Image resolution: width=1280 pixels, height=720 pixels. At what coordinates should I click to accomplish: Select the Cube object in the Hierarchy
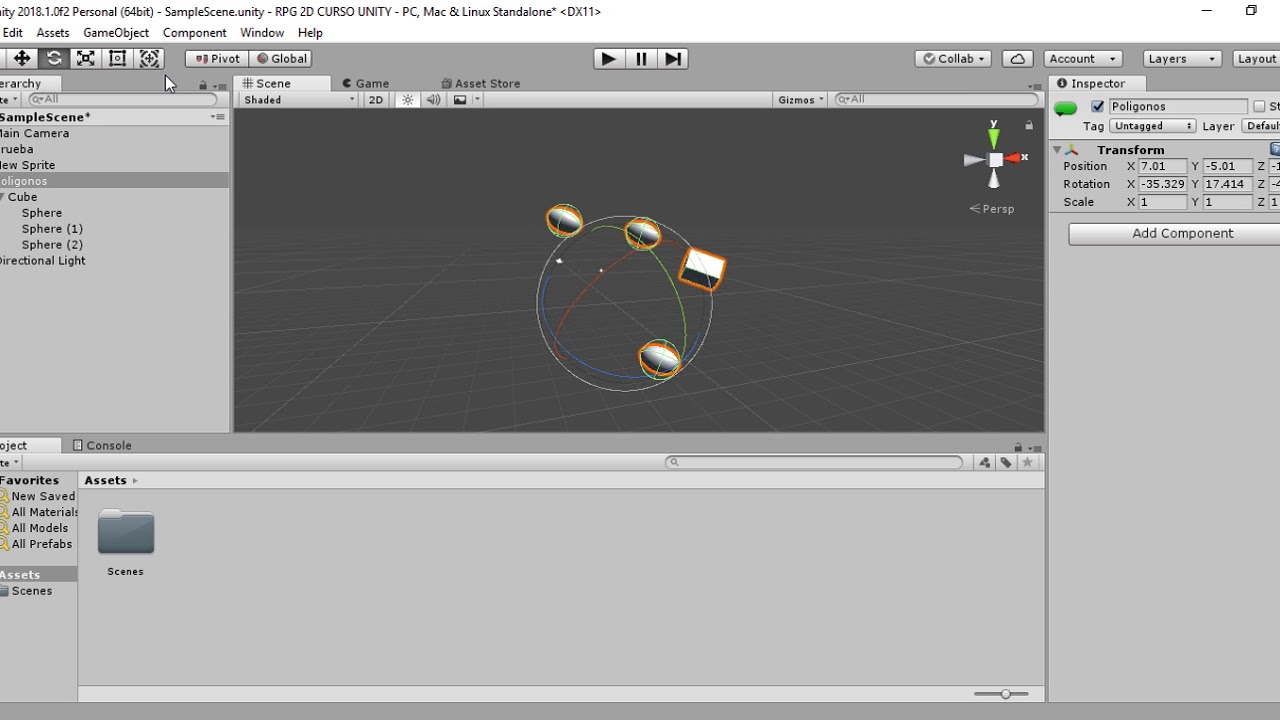click(x=114, y=197)
